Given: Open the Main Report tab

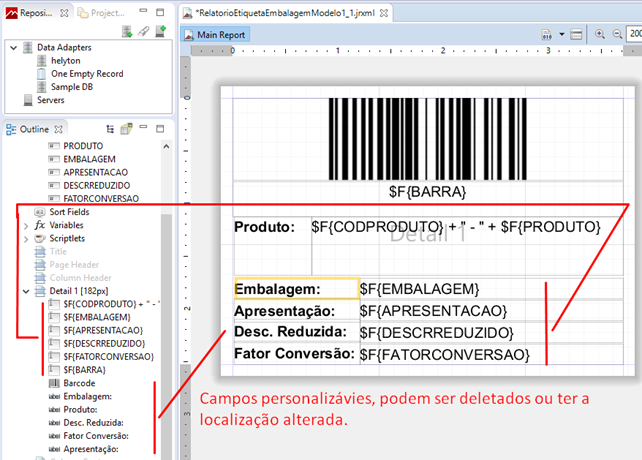Looking at the screenshot, I should (215, 35).
